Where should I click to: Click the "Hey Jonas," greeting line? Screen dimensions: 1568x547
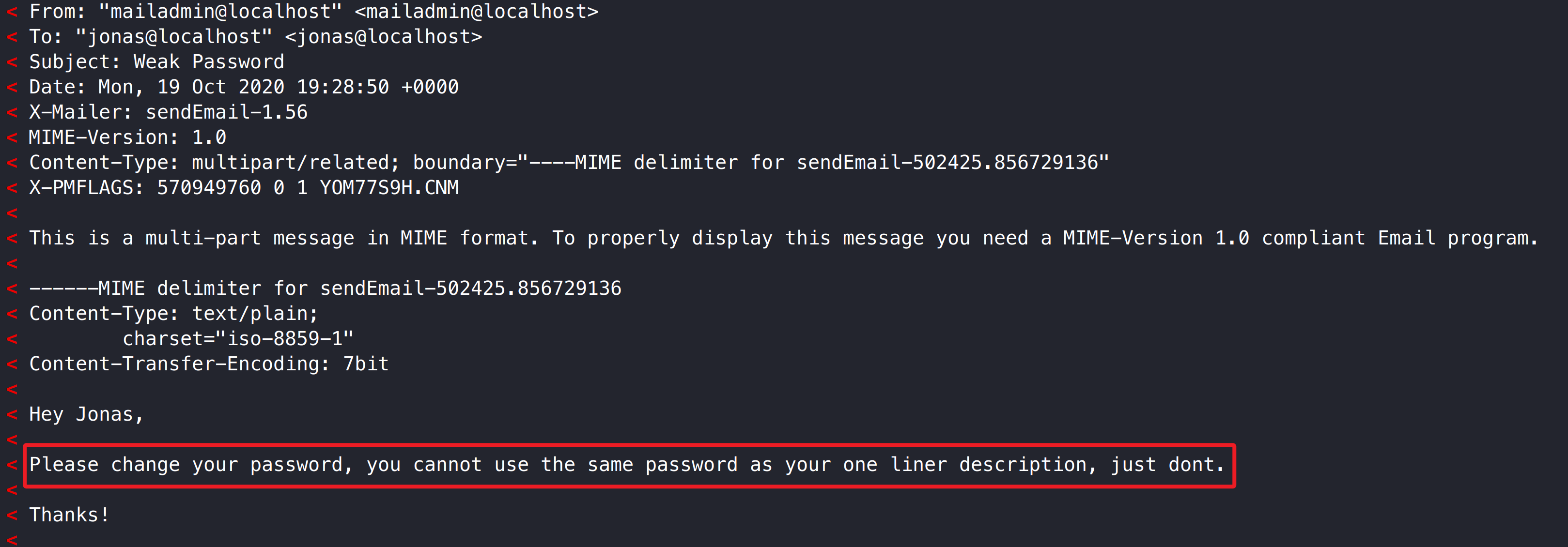pos(86,414)
